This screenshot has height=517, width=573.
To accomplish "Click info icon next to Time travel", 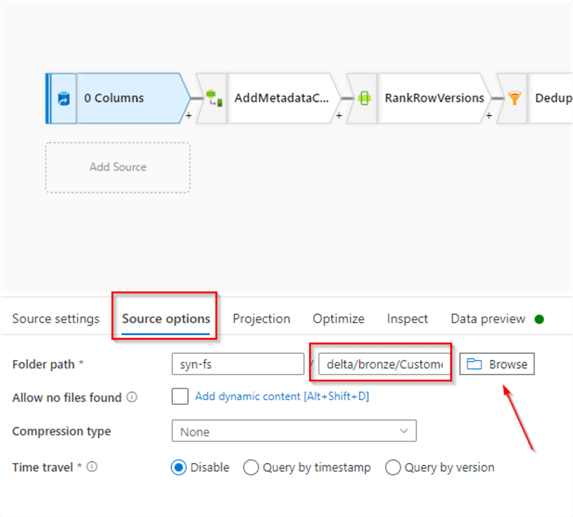I will coord(92,467).
